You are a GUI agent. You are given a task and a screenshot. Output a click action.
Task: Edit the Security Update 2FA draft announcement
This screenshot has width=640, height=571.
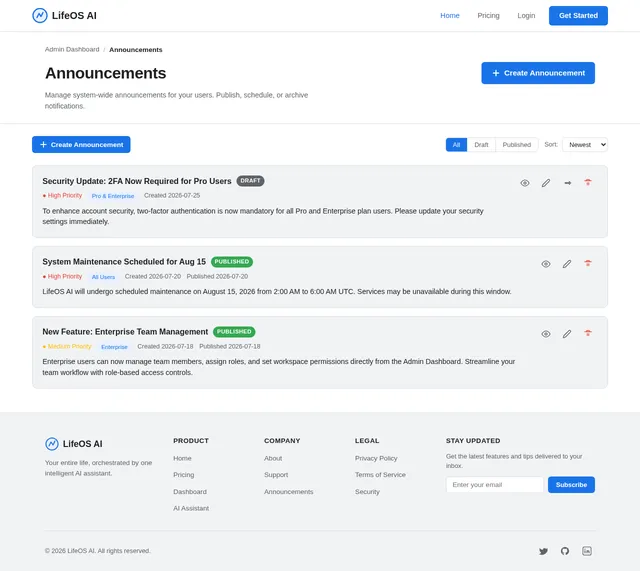[546, 183]
